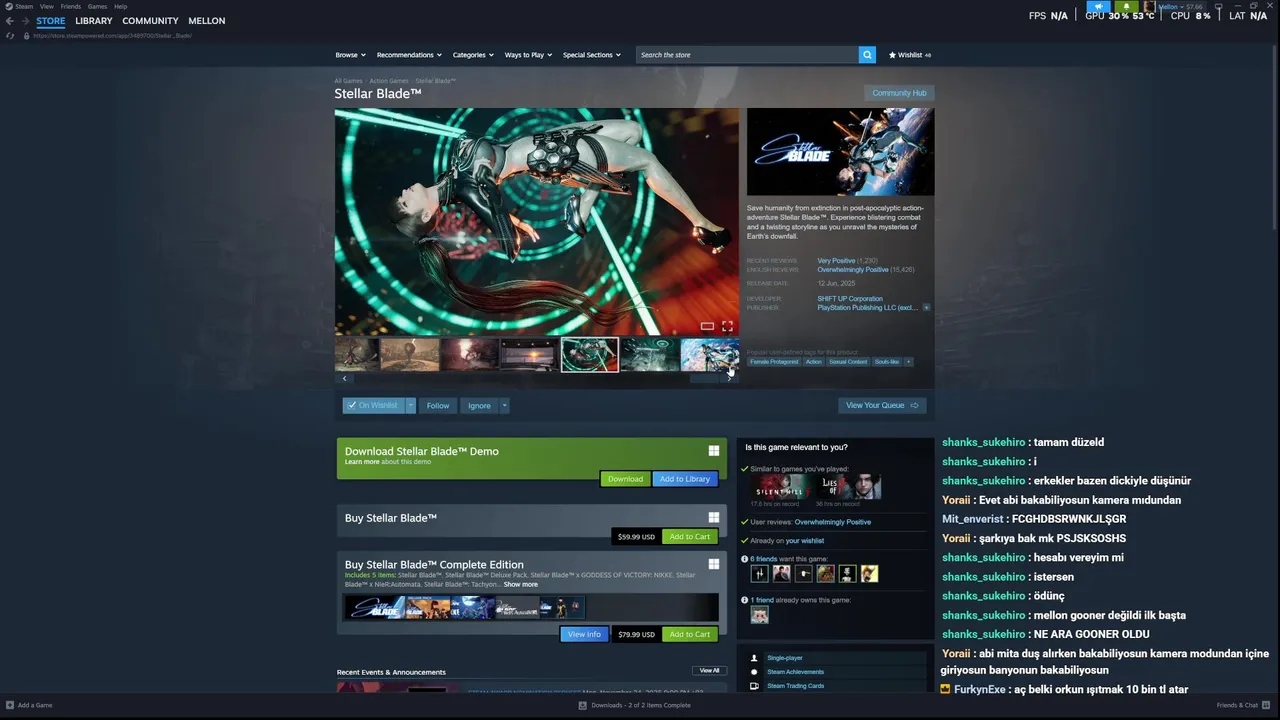Screen dimensions: 1280x720
Task: Click the Ignore button
Action: click(x=479, y=405)
